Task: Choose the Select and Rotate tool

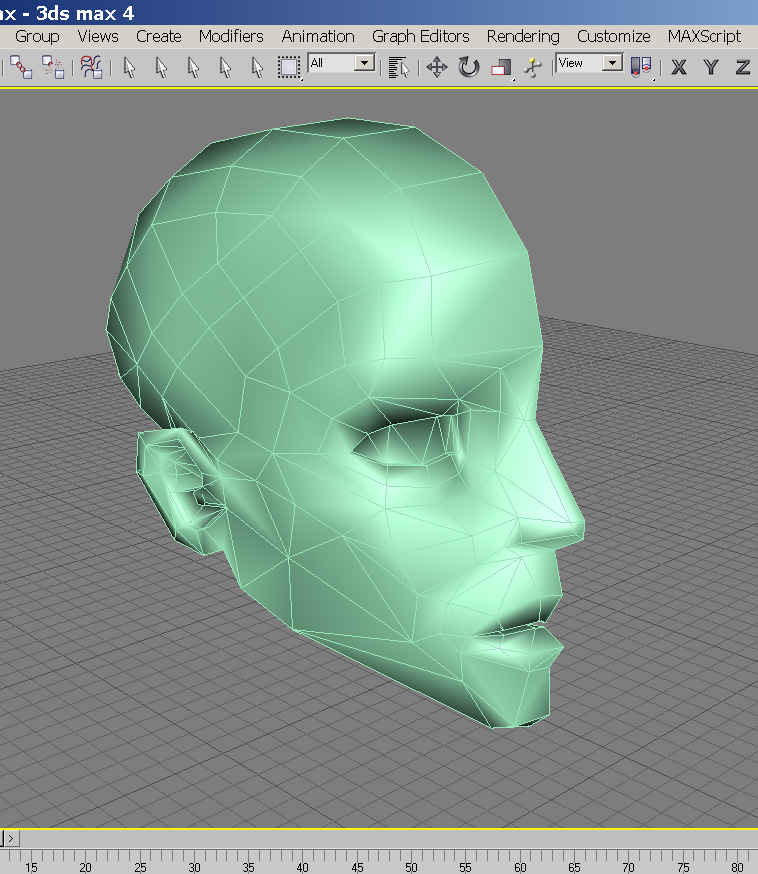Action: (468, 67)
